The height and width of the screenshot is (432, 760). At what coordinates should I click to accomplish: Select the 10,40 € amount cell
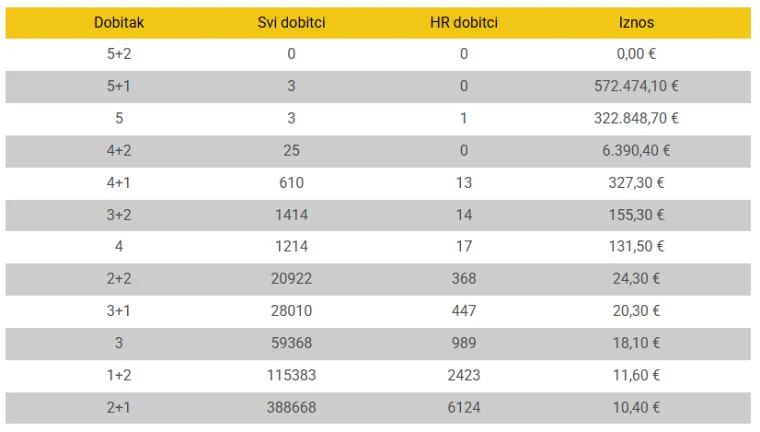(636, 408)
